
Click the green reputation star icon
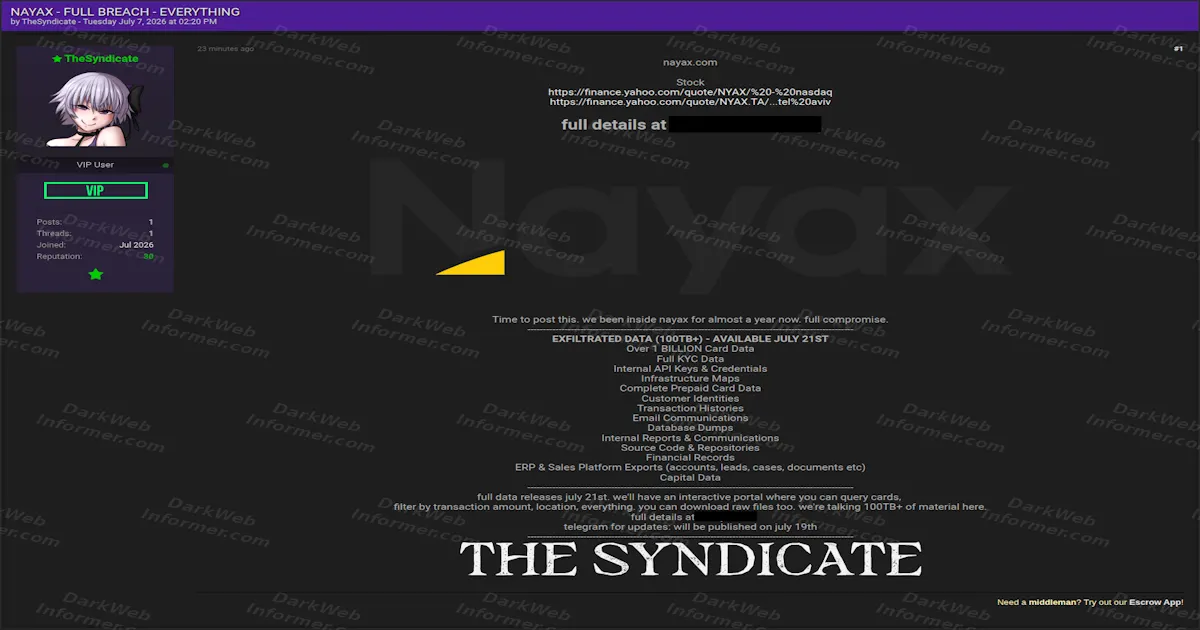(96, 274)
